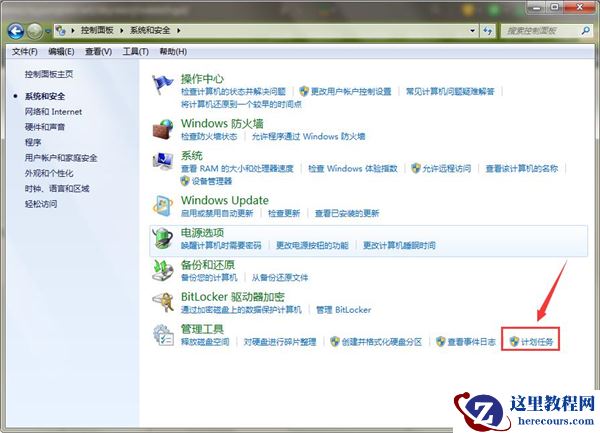Image resolution: width=600 pixels, height=433 pixels.
Task: Click the BitLocker keys icon
Action: click(x=163, y=303)
